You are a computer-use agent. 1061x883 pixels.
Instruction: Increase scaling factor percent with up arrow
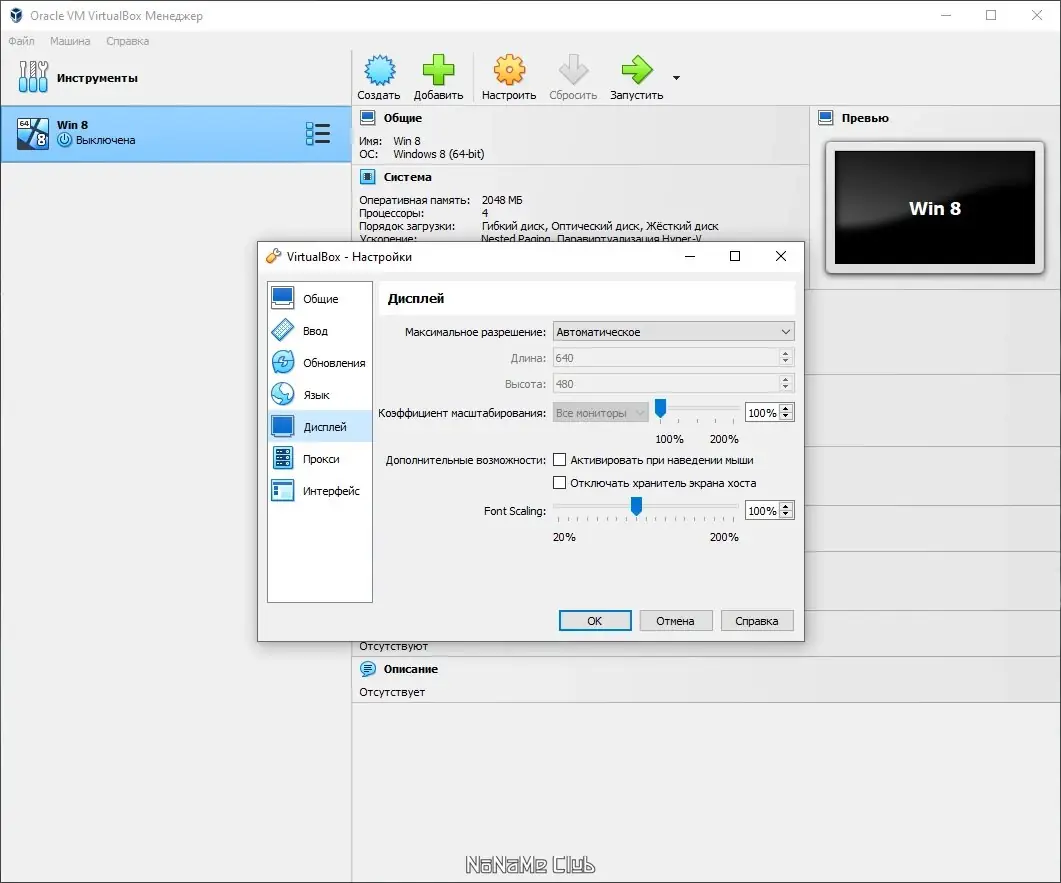point(786,409)
